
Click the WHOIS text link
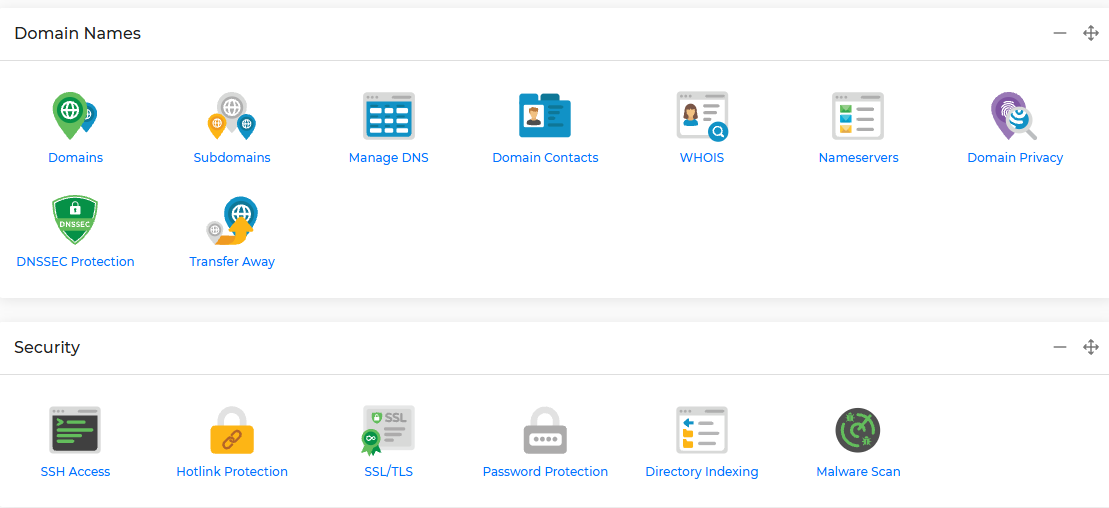click(702, 158)
